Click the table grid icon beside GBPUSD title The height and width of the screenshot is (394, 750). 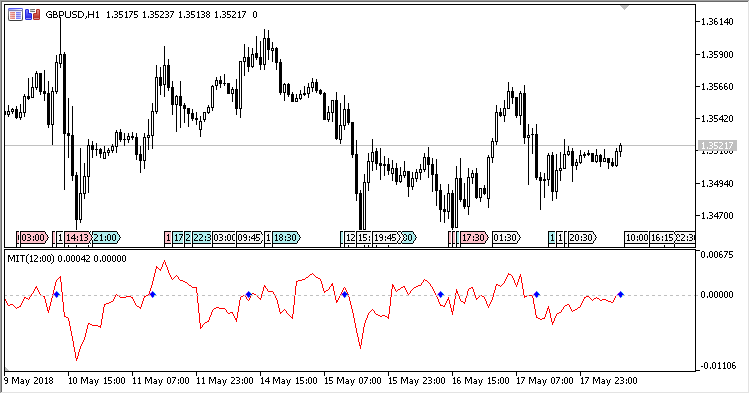pos(15,15)
